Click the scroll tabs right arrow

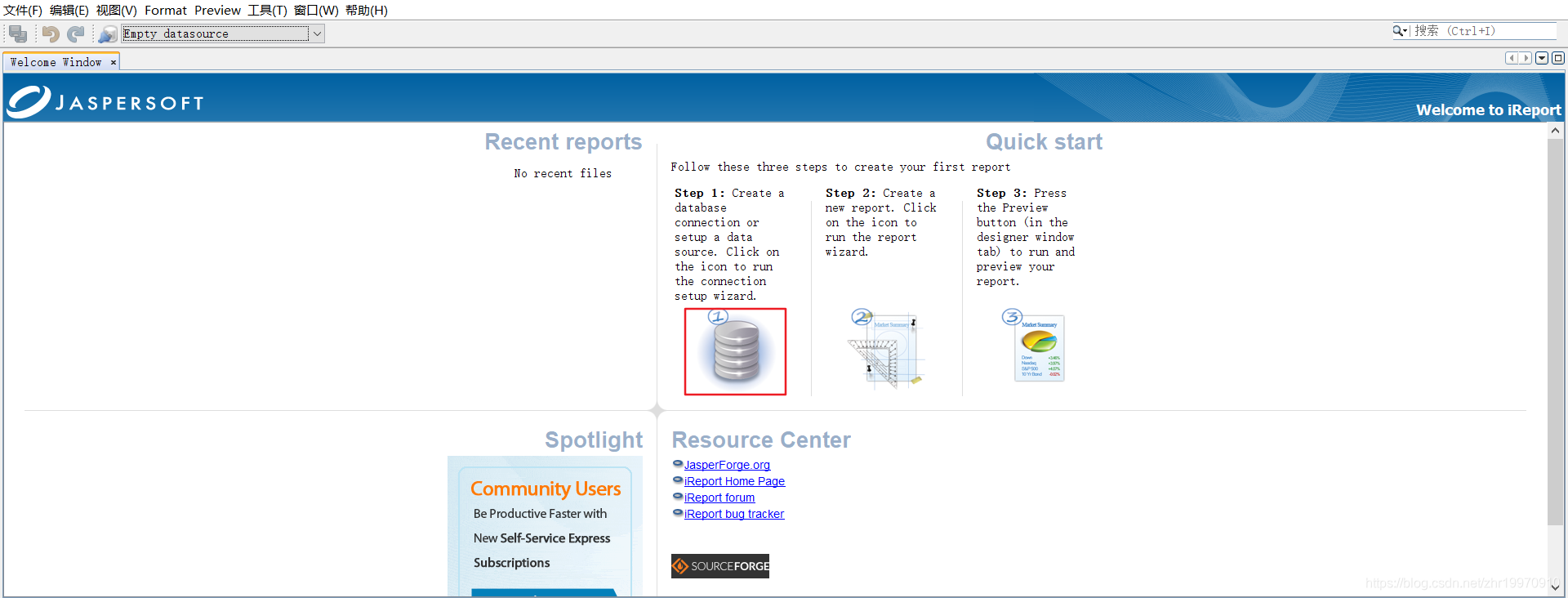click(x=1525, y=58)
